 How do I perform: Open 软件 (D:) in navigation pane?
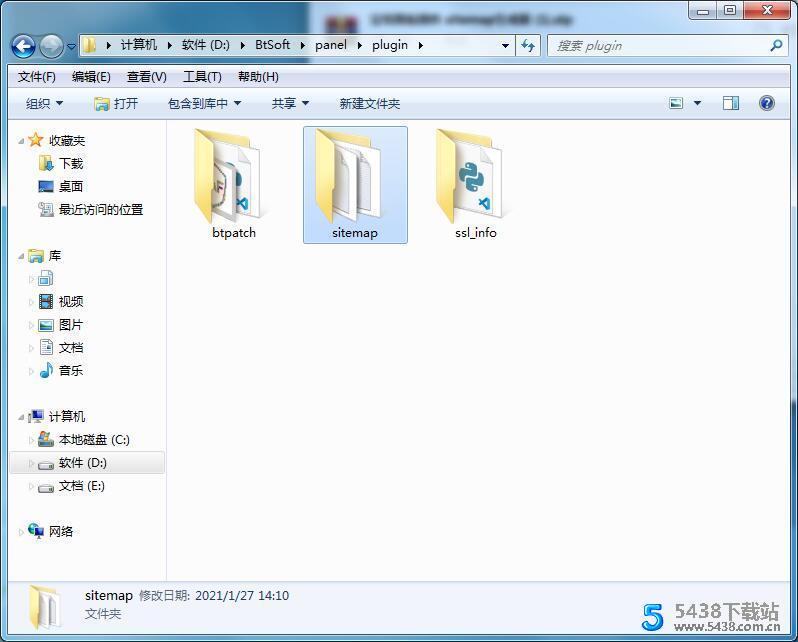pos(82,463)
